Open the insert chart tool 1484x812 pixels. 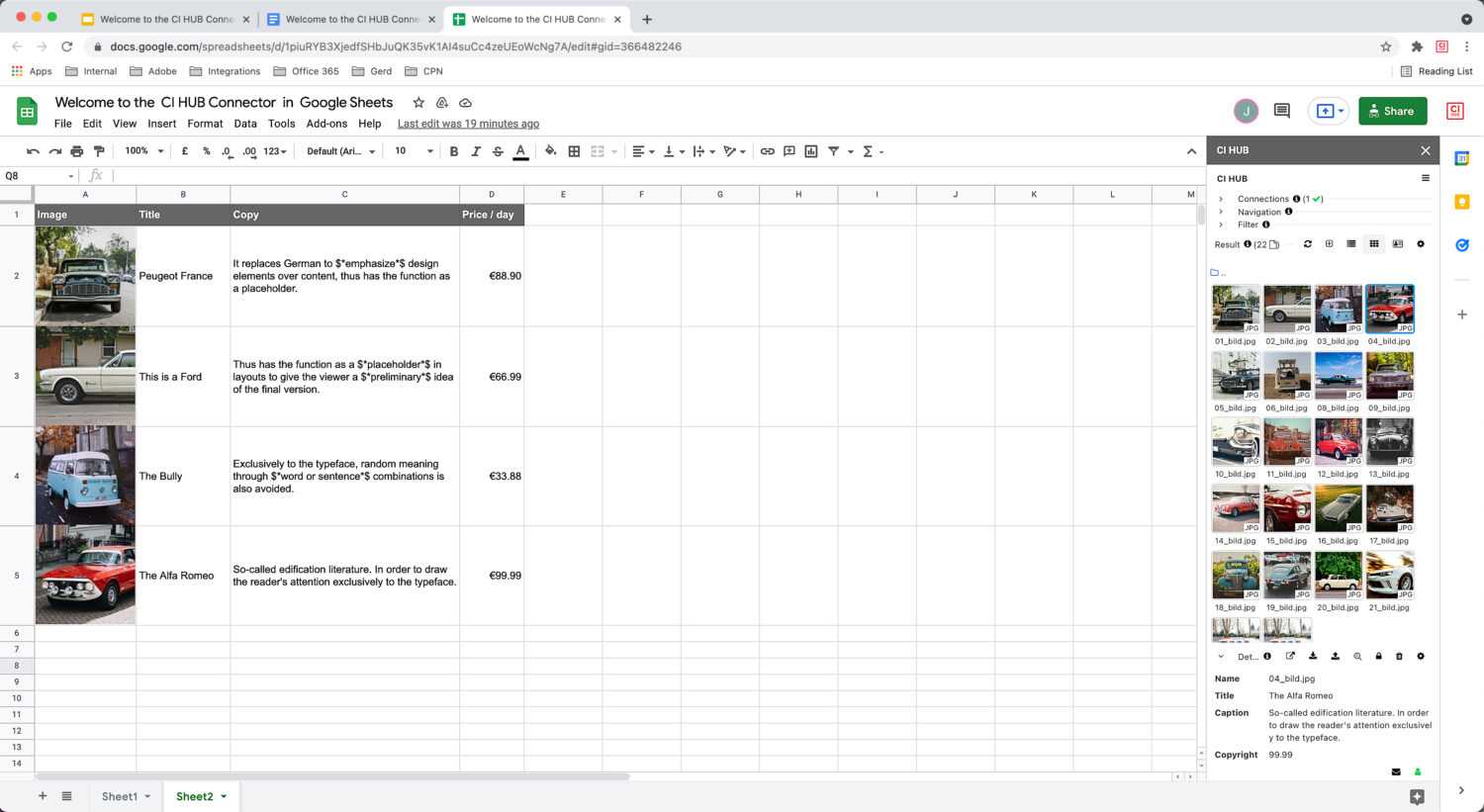[x=811, y=151]
